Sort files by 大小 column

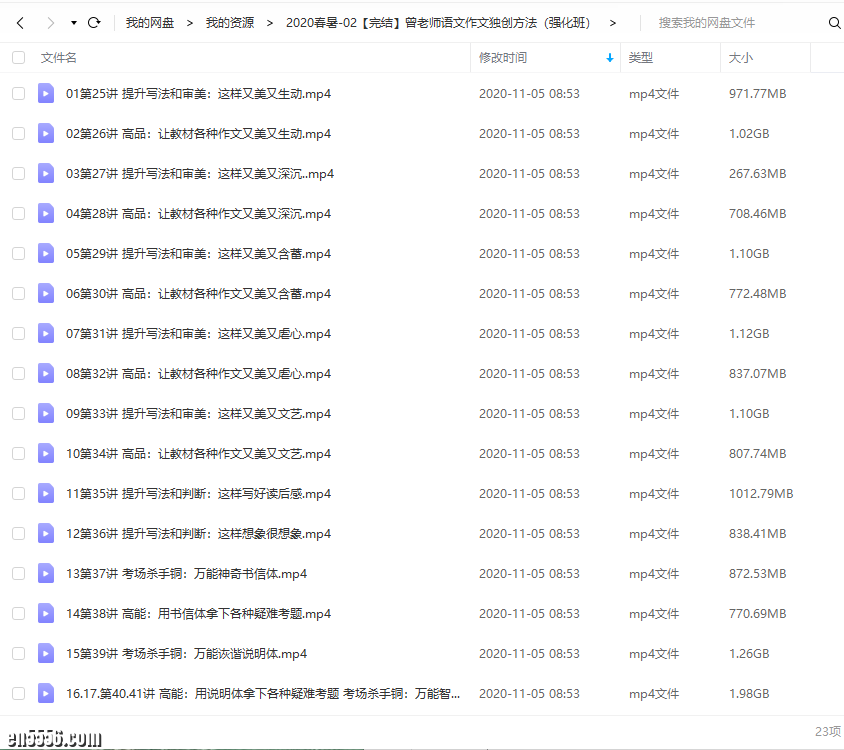741,58
